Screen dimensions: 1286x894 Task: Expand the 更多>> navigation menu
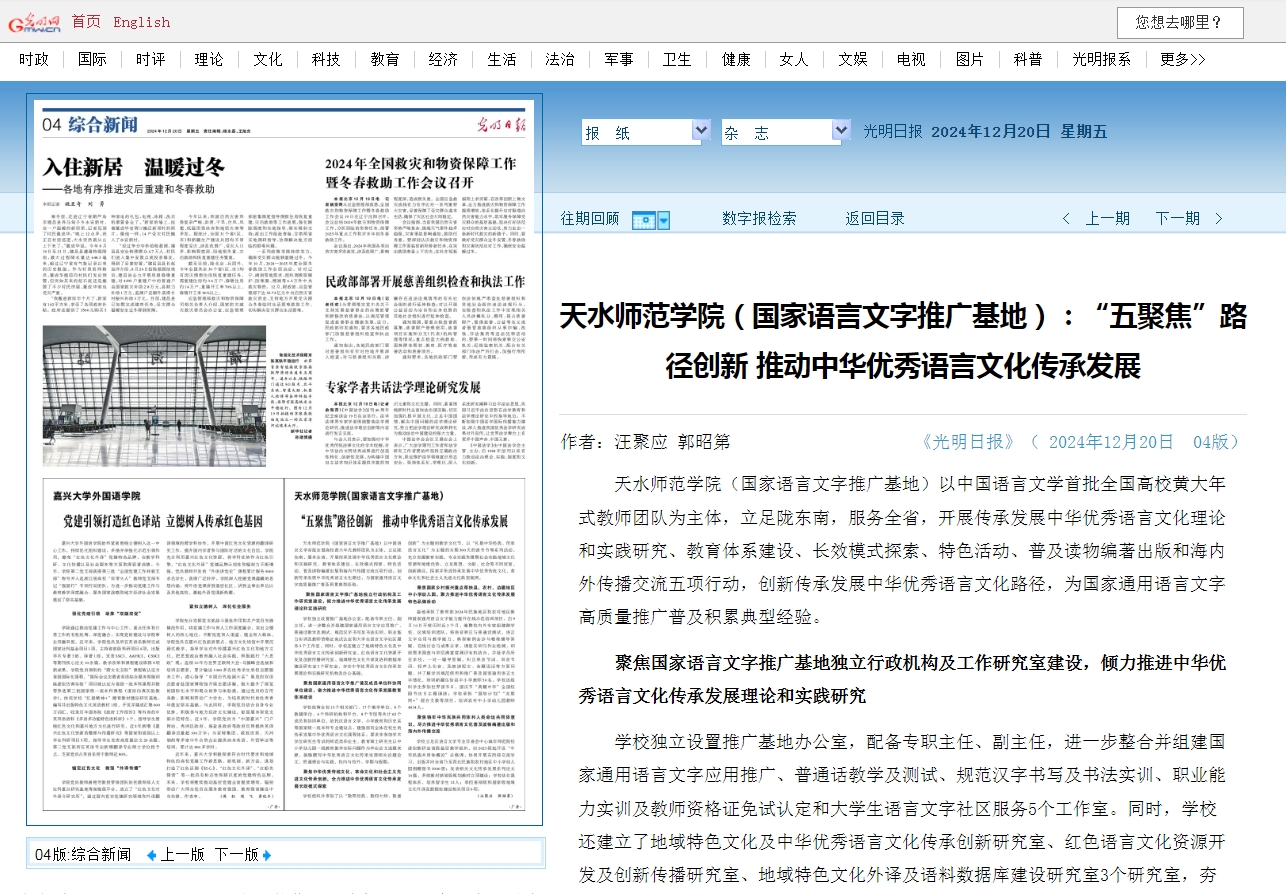click(x=1182, y=59)
